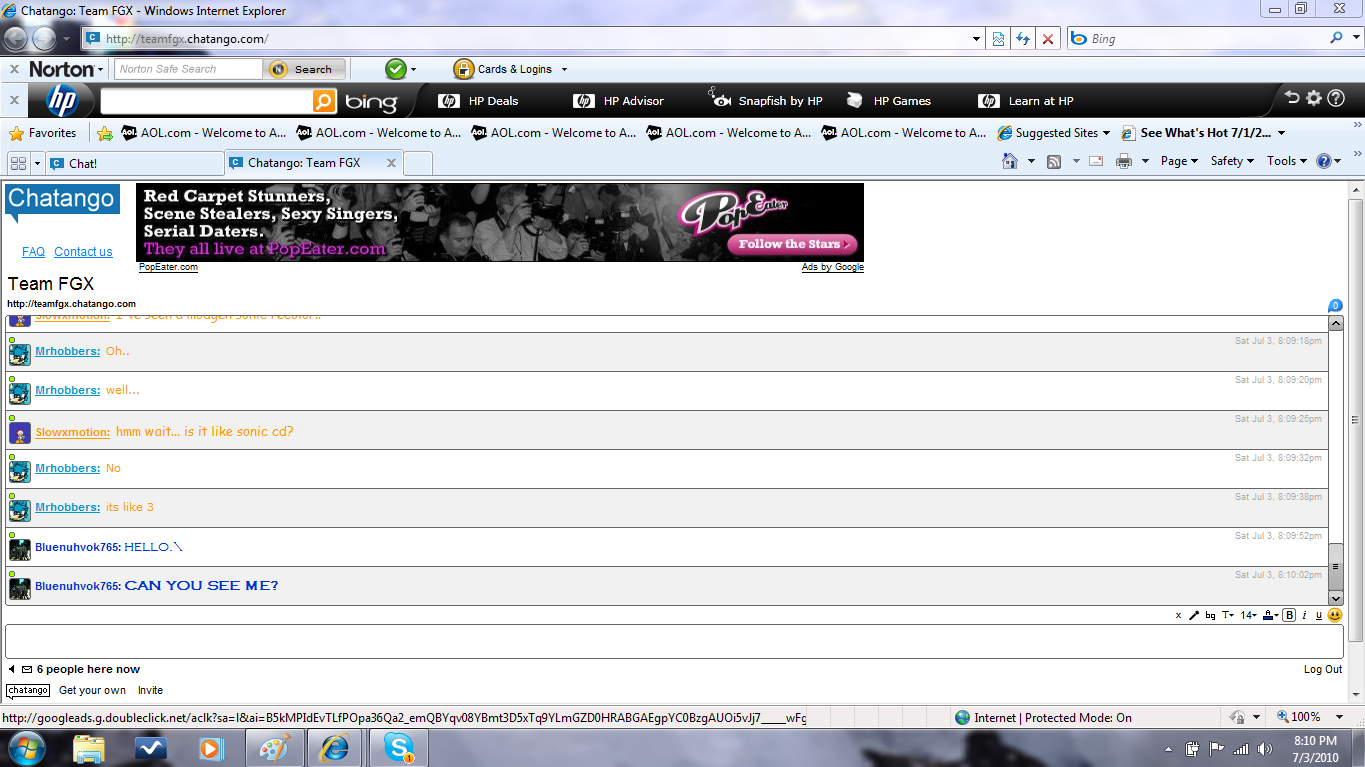Click the Invite link

(150, 690)
